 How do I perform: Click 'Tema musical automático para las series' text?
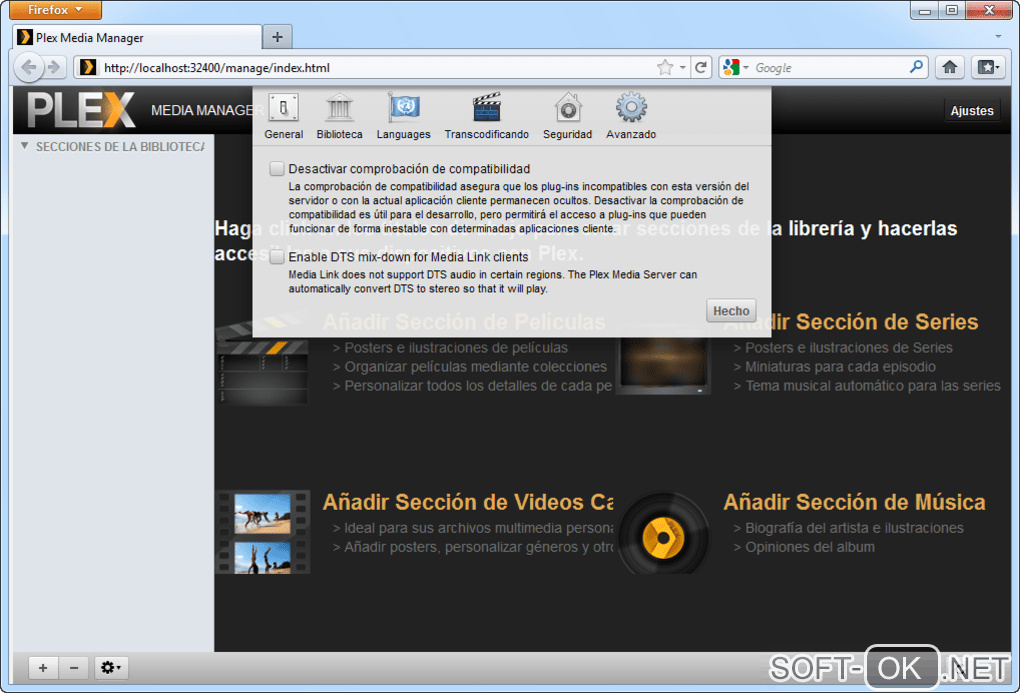click(872, 386)
